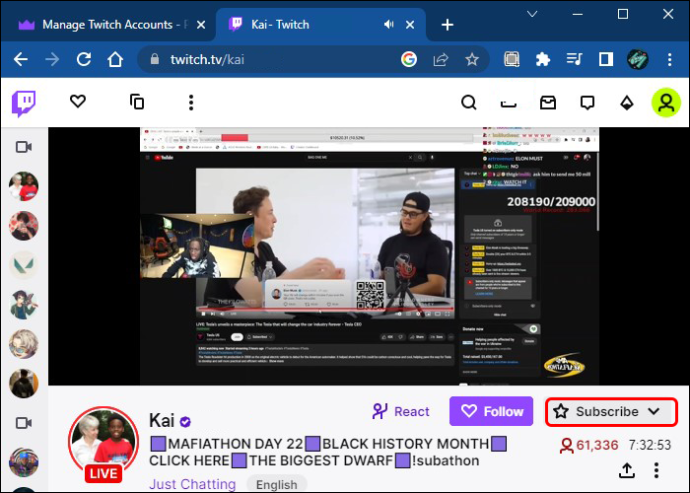This screenshot has height=493, width=690.
Task: Click the 7:32:53 stream uptime
Action: coord(650,445)
